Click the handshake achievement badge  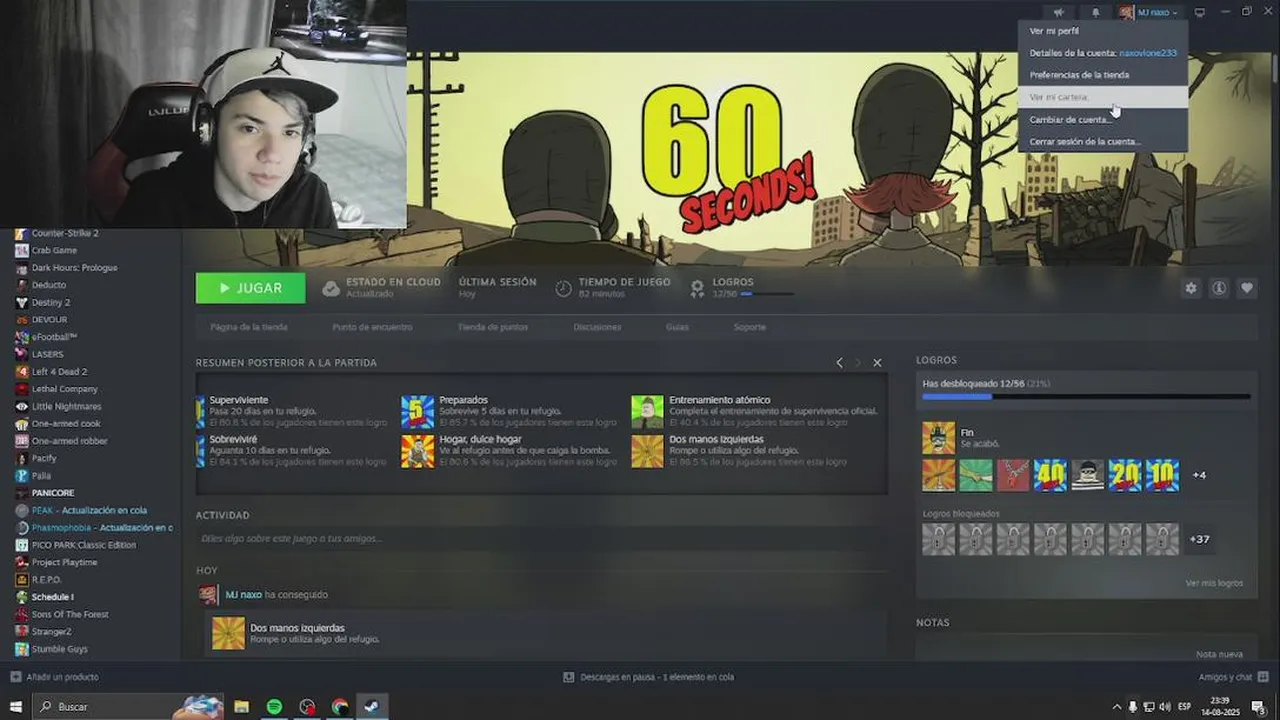(976, 476)
